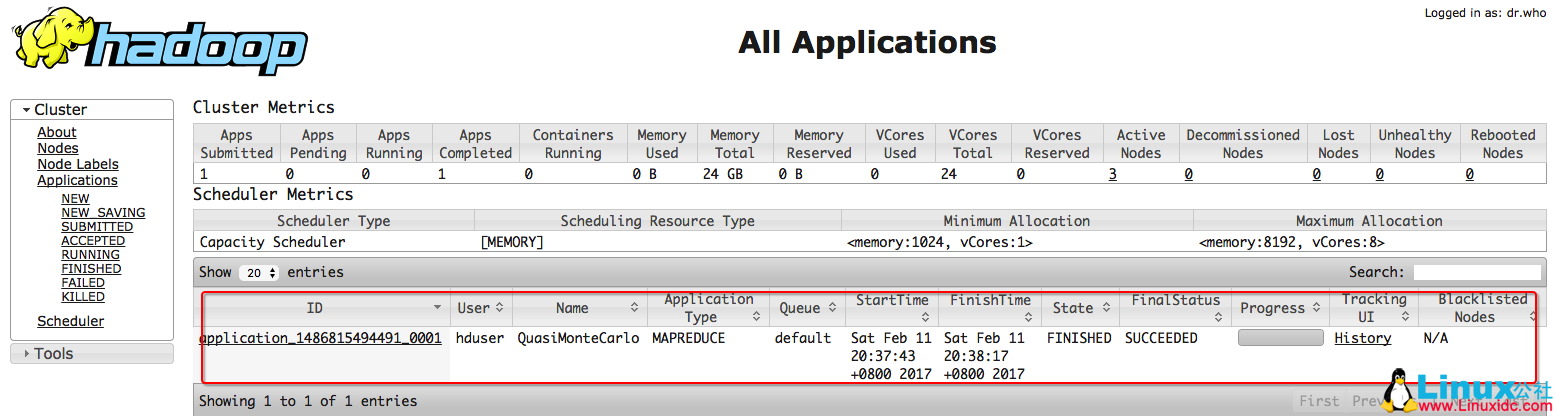This screenshot has height=416, width=1557.
Task: Open the History tracking UI link
Action: (x=1362, y=338)
